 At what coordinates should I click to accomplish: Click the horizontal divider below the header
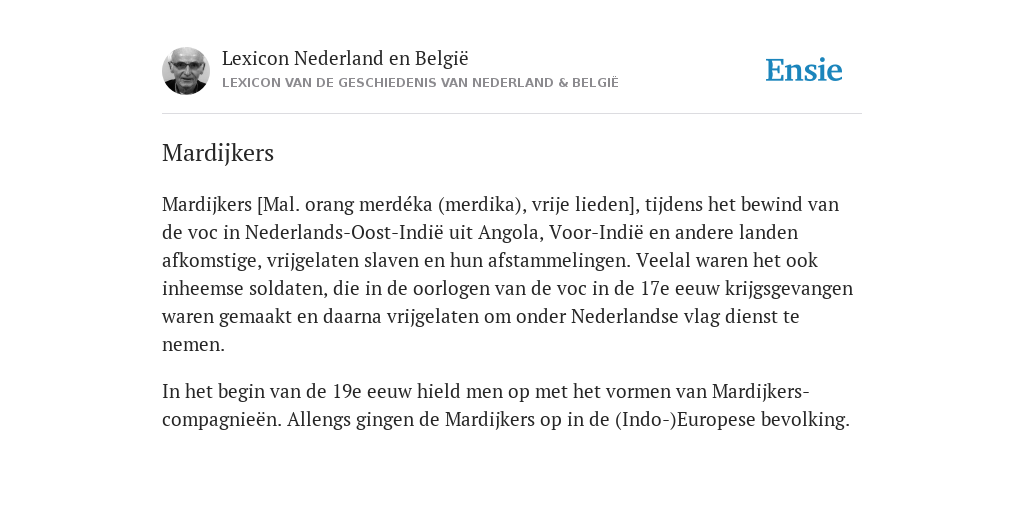(x=512, y=114)
